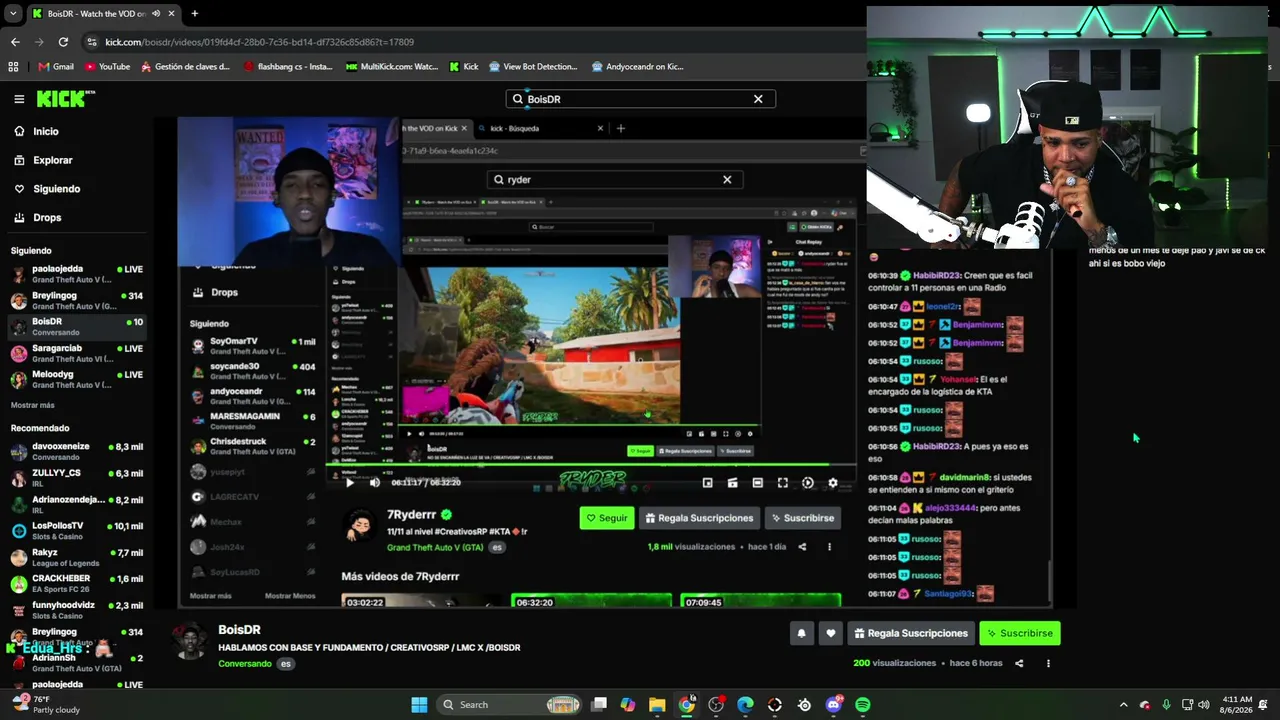View site information icon in address bar
This screenshot has height=720, width=1280.
(92, 42)
